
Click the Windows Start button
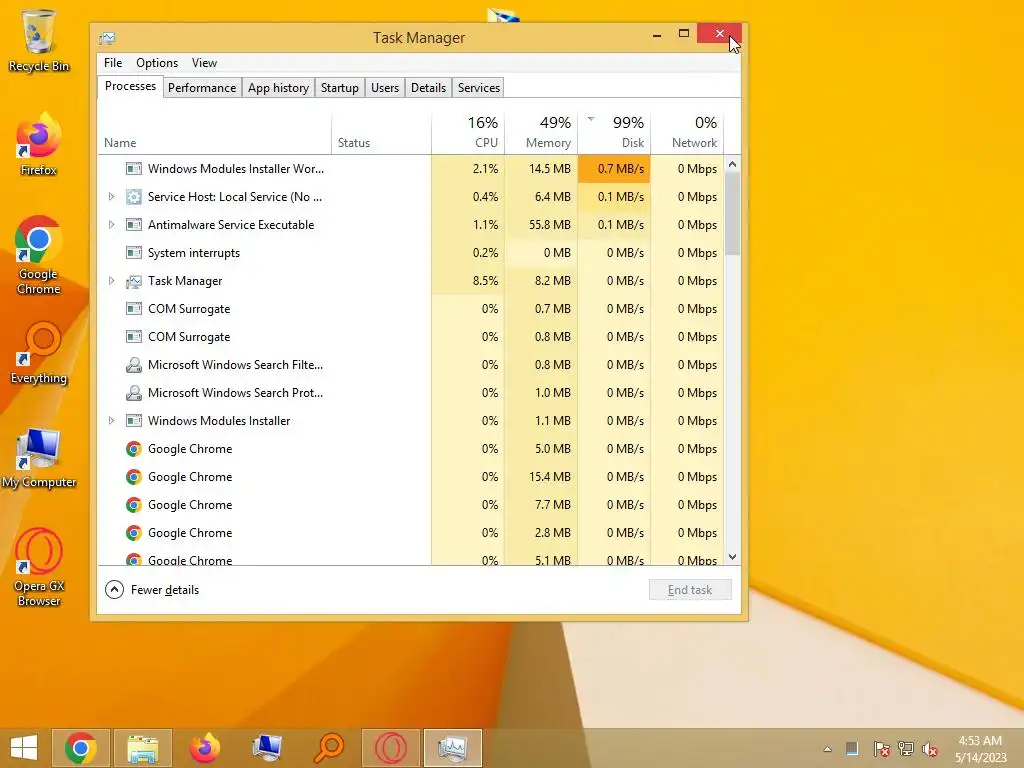coord(24,748)
